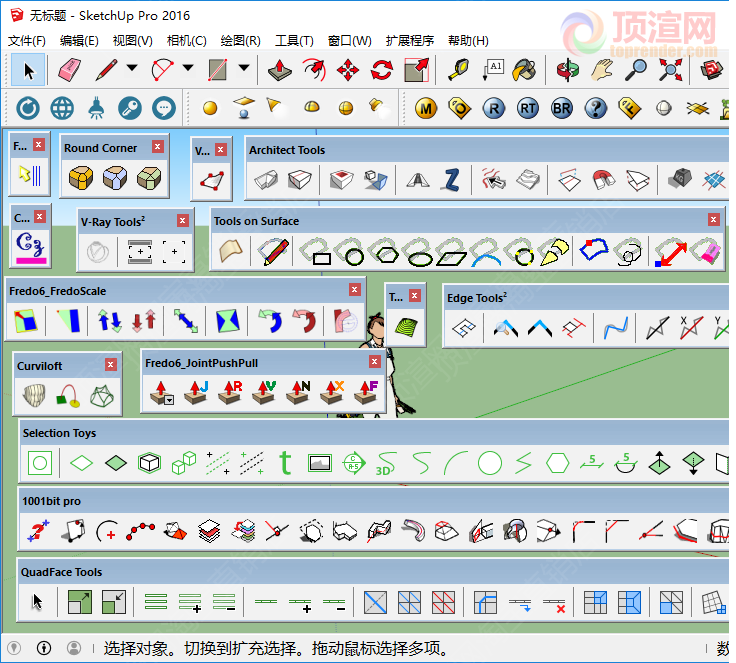This screenshot has width=736, height=663.
Task: Click the V-Ray M material editor icon
Action: click(x=426, y=109)
